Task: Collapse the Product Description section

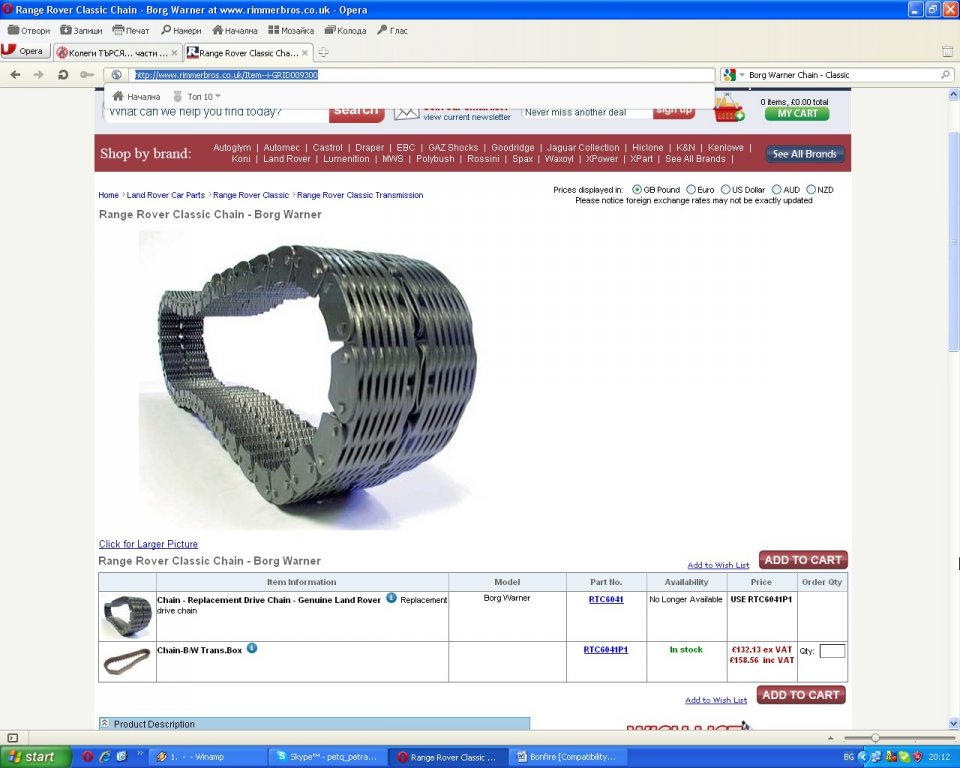Action: (x=105, y=723)
